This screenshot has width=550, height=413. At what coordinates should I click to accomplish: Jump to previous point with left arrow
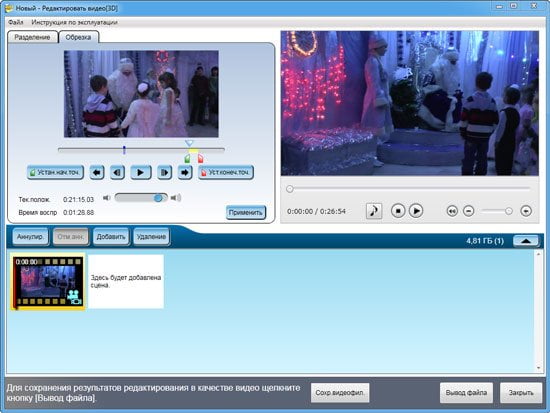click(x=97, y=172)
